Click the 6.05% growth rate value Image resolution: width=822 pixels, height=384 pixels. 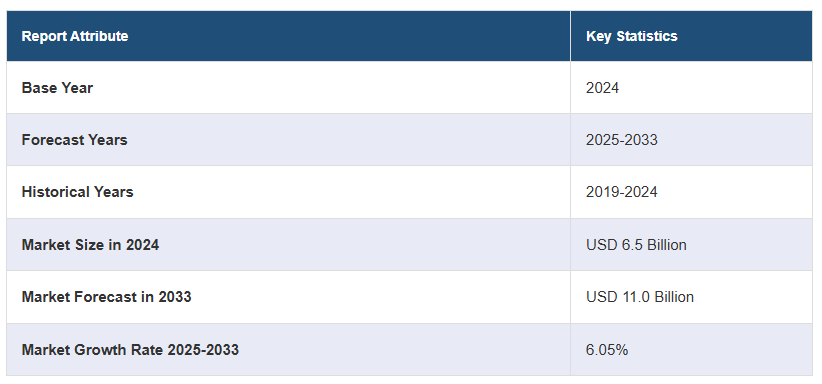(x=607, y=349)
